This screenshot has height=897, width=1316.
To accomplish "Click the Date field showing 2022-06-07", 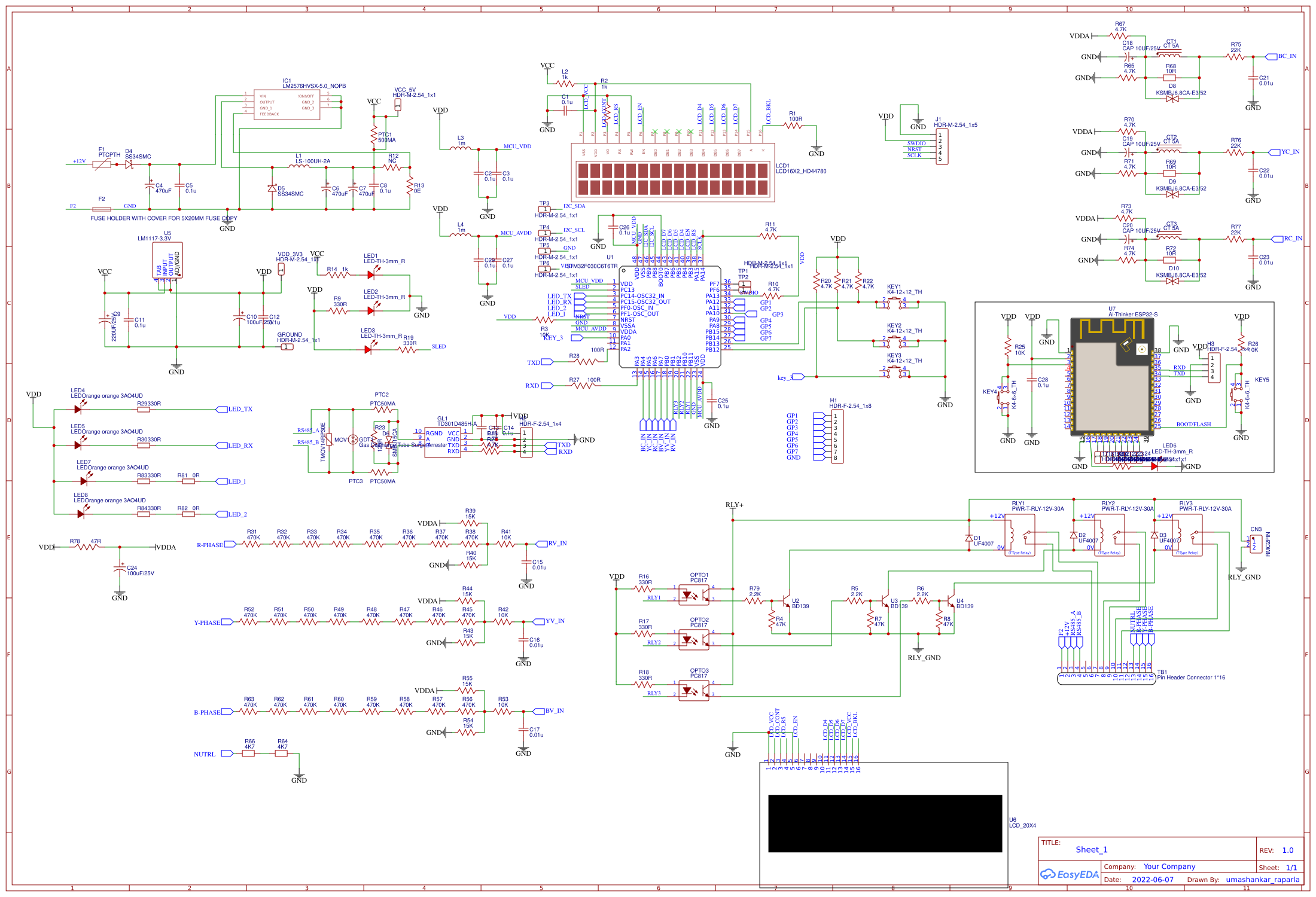I will pyautogui.click(x=1152, y=880).
